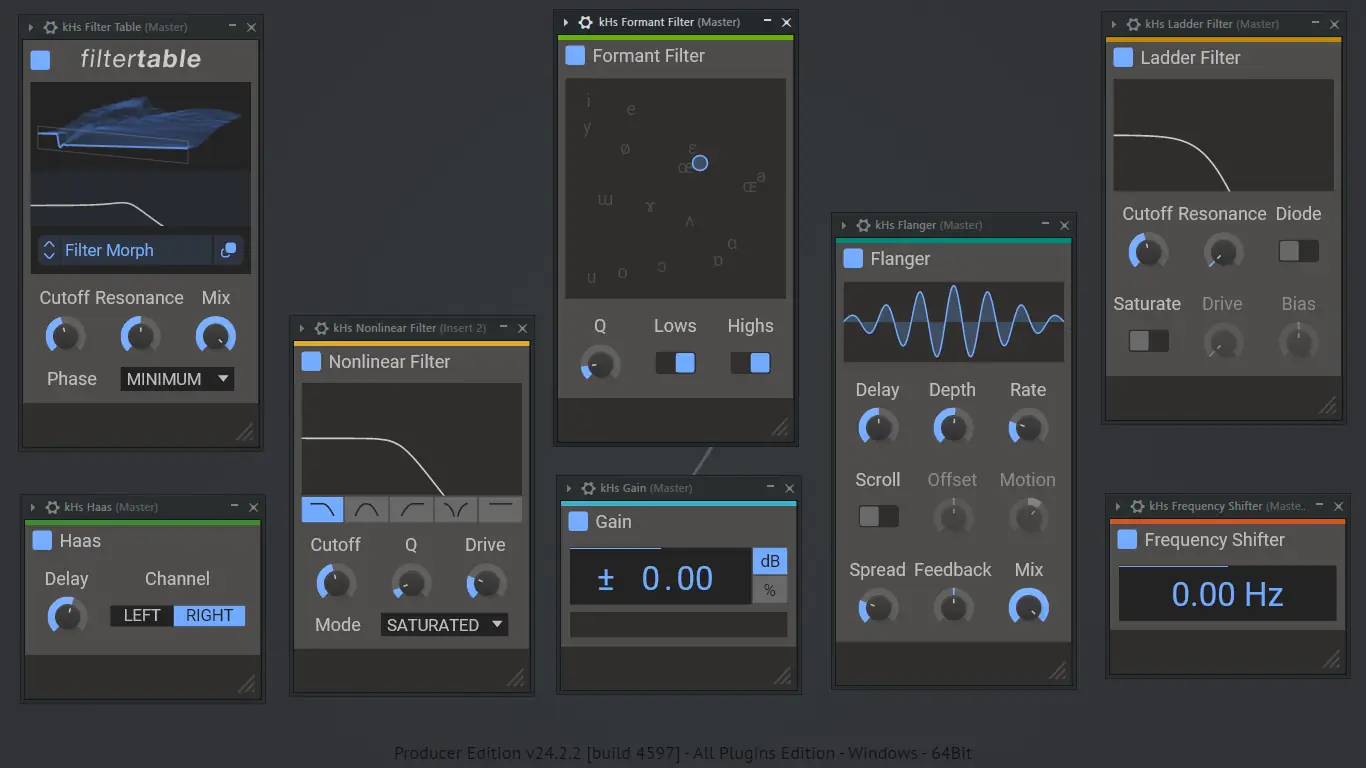The height and width of the screenshot is (768, 1366).
Task: Enable Scroll switch in Flanger
Action: pyautogui.click(x=879, y=517)
